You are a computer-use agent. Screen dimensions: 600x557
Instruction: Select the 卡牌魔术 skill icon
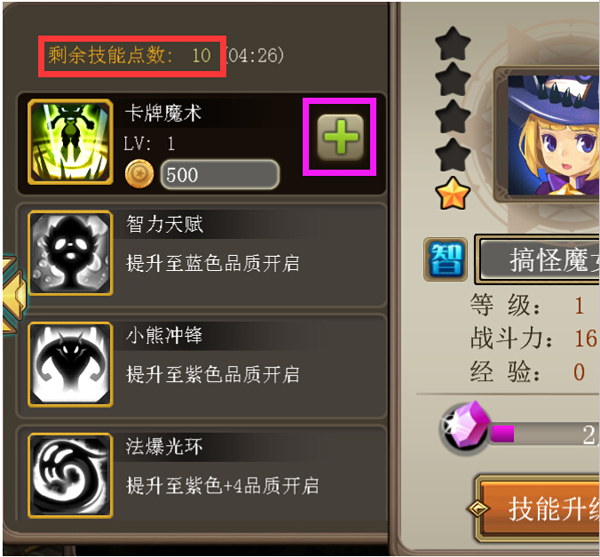pyautogui.click(x=70, y=142)
